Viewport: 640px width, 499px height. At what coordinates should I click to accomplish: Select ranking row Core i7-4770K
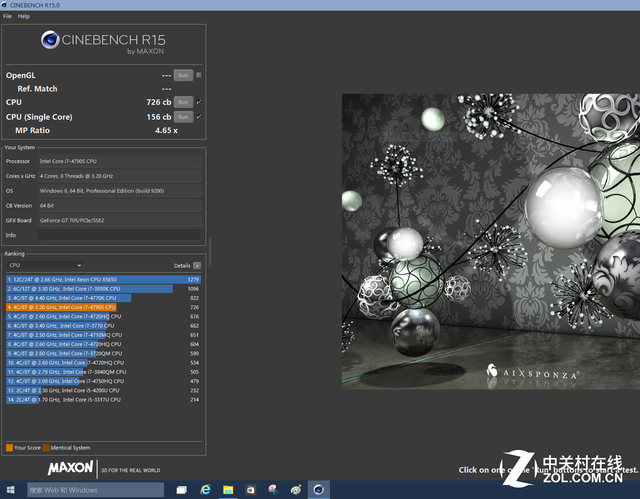(x=103, y=298)
